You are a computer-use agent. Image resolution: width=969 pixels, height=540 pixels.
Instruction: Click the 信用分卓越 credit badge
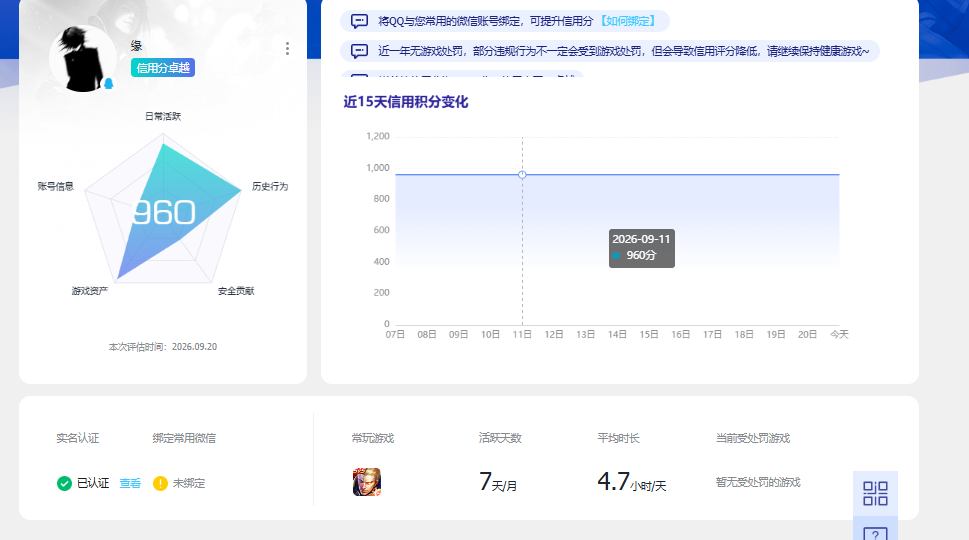tap(163, 68)
